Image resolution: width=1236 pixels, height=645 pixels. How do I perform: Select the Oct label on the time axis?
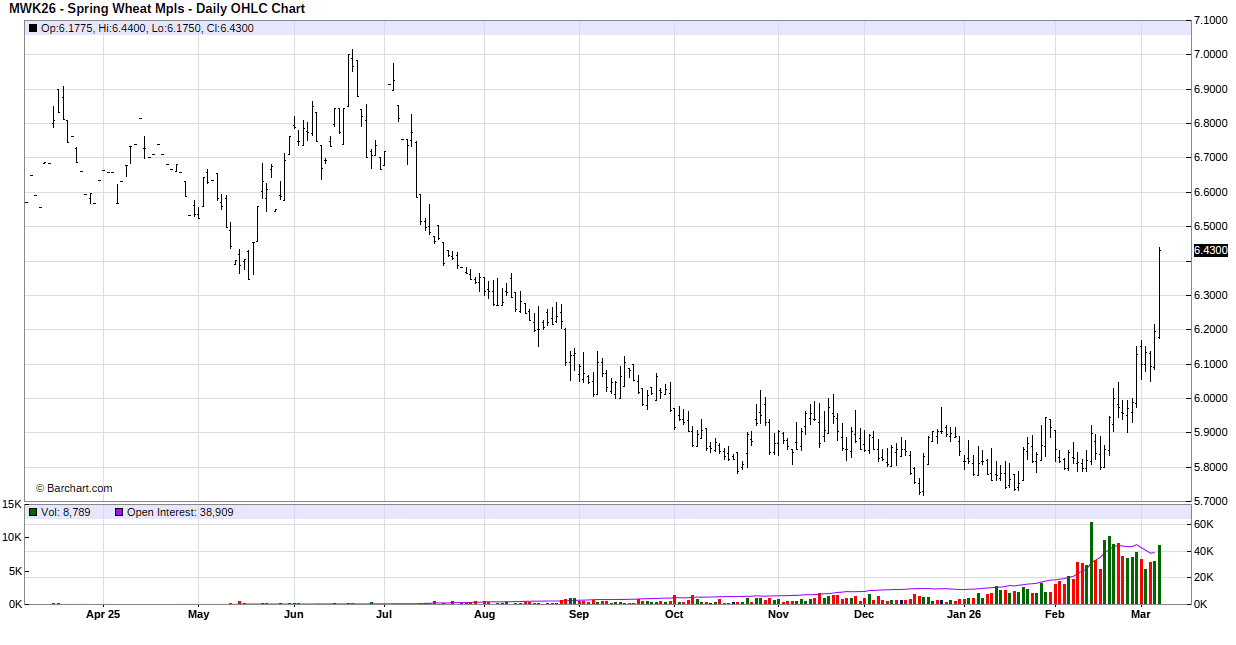pos(674,615)
